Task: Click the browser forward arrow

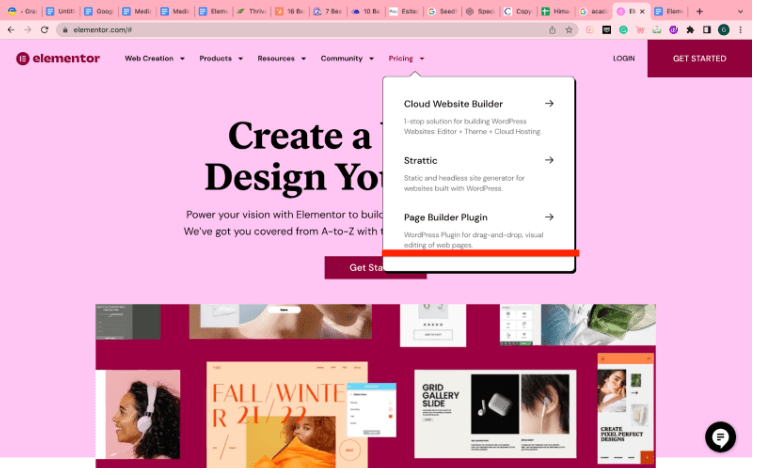Action: [x=28, y=30]
